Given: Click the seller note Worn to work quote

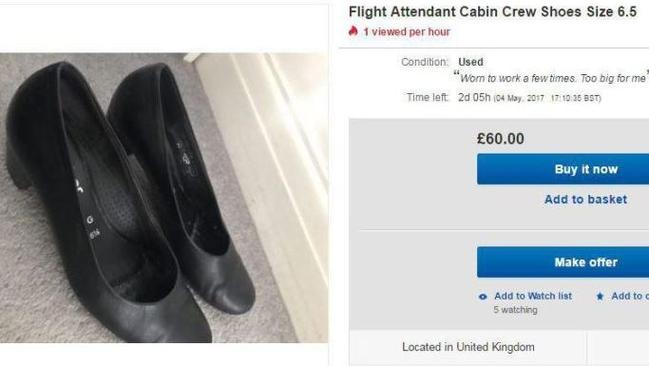Looking at the screenshot, I should point(550,78).
